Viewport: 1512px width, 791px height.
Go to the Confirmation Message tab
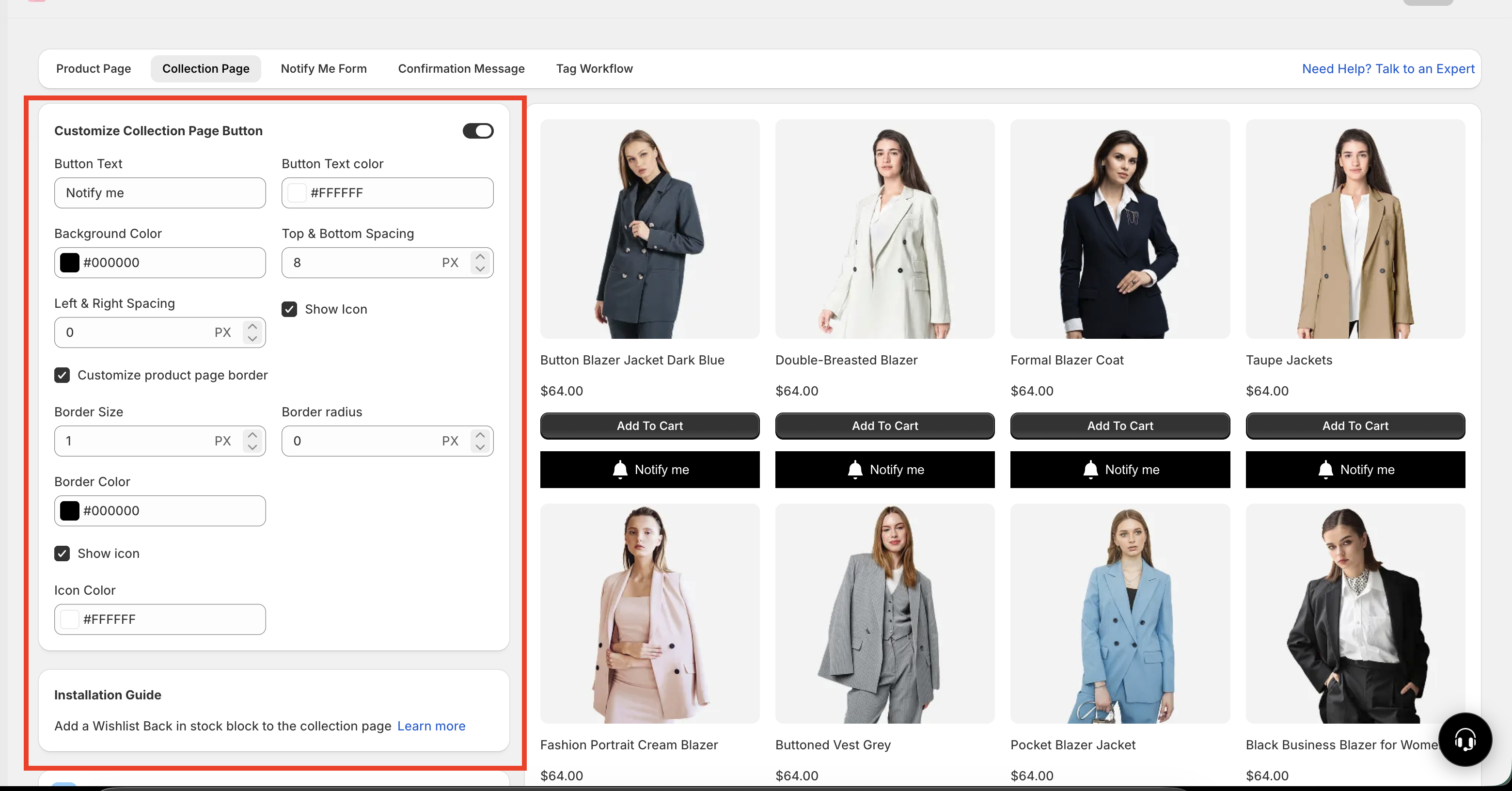click(x=461, y=69)
